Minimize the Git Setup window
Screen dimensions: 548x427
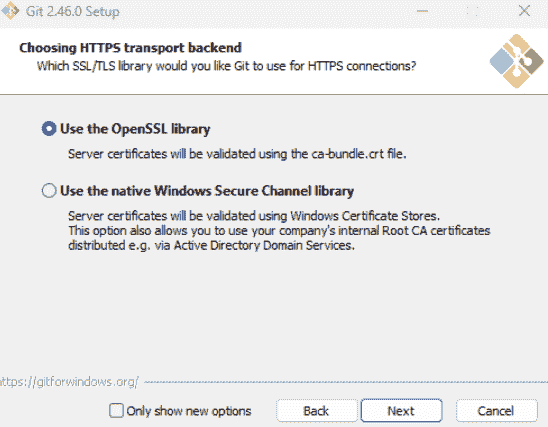coord(422,11)
